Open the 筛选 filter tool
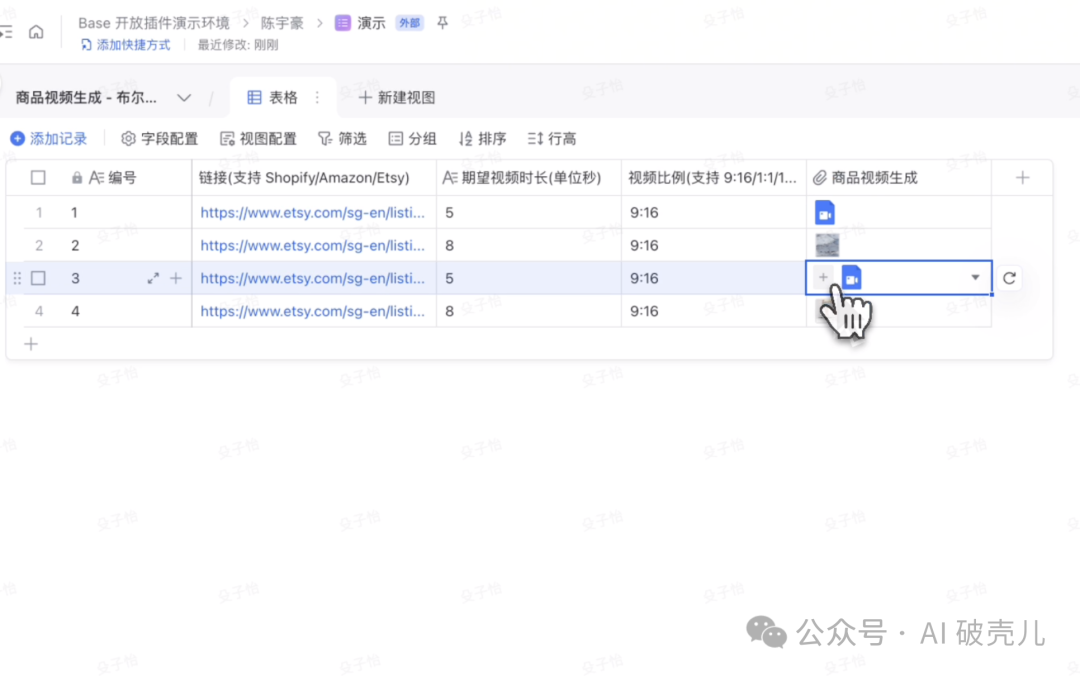The height and width of the screenshot is (676, 1080). pyautogui.click(x=342, y=139)
